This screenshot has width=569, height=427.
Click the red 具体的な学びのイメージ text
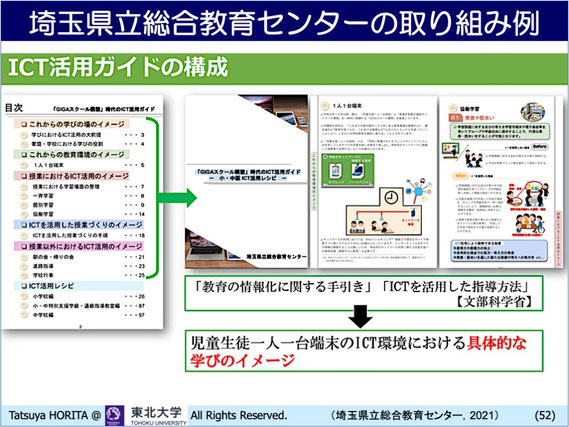[359, 352]
